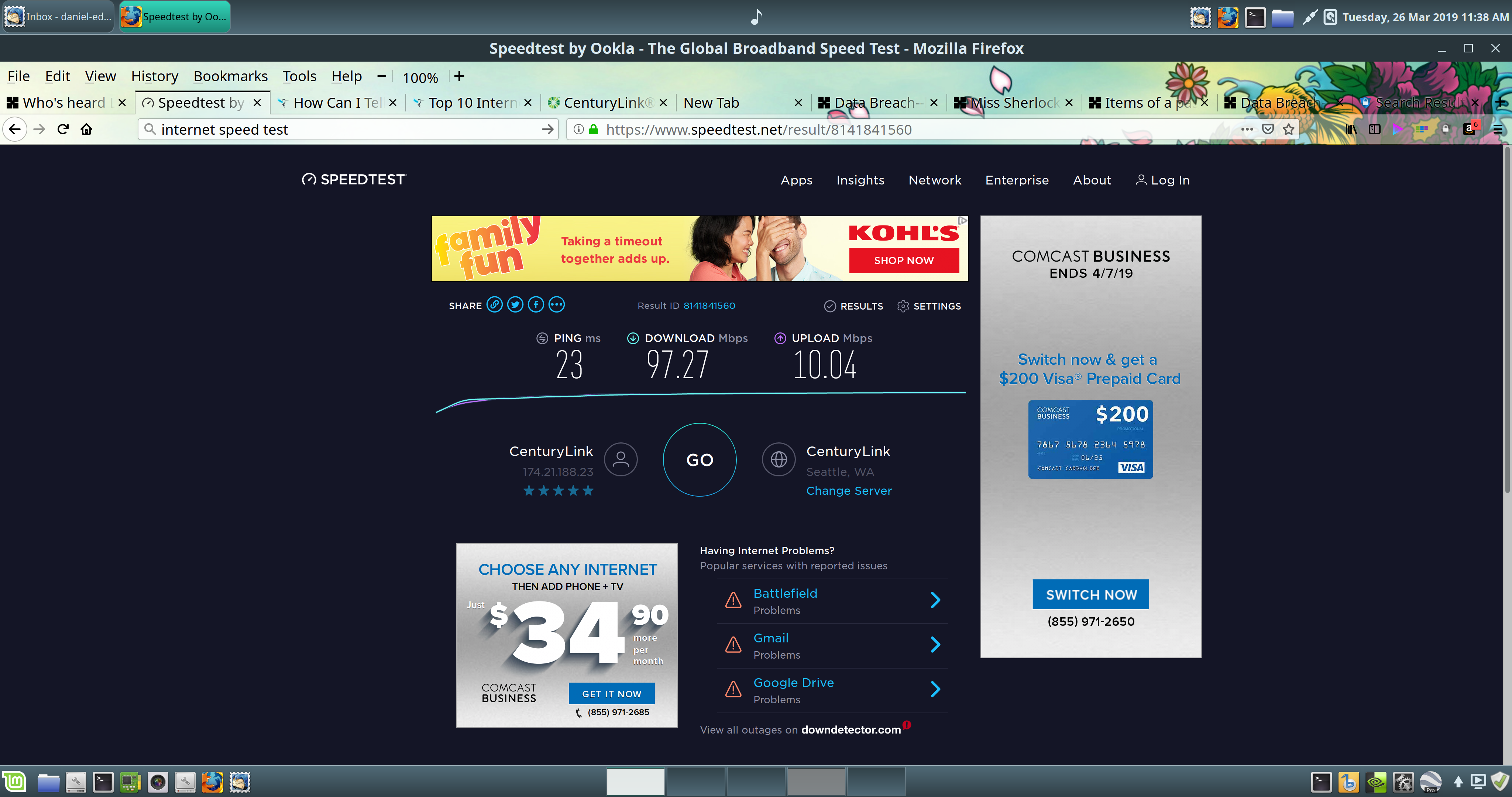The image size is (1512, 797).
Task: Open Firefox hamburger menu icon
Action: pyautogui.click(x=1497, y=129)
